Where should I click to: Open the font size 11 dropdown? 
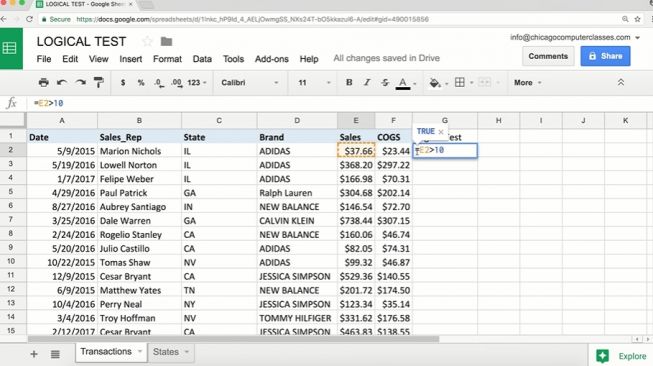314,82
